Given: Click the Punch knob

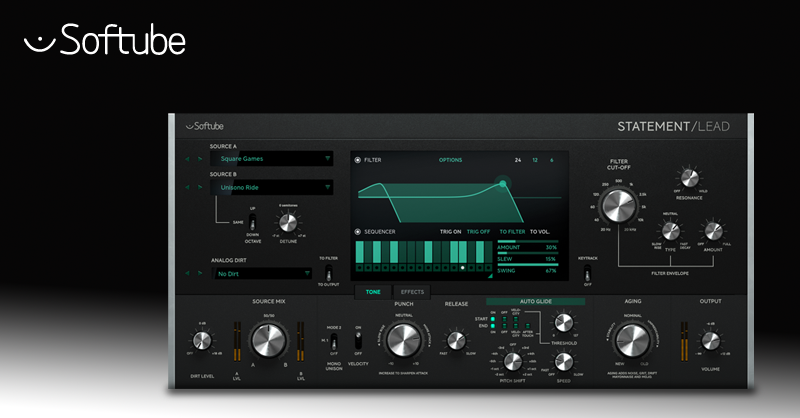Looking at the screenshot, I should tap(404, 340).
